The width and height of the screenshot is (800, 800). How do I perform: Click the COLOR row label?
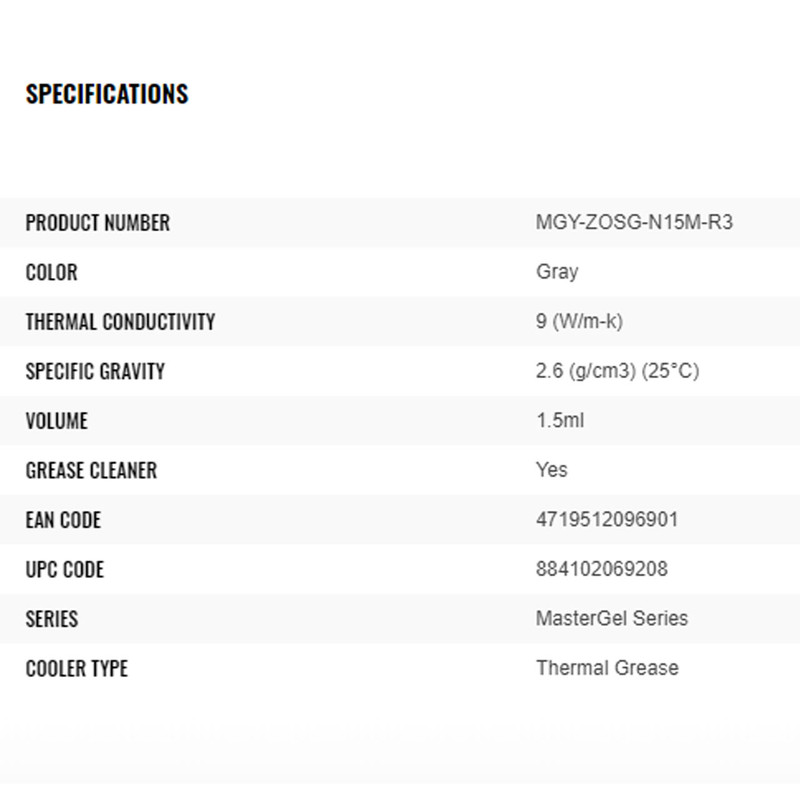(x=51, y=272)
